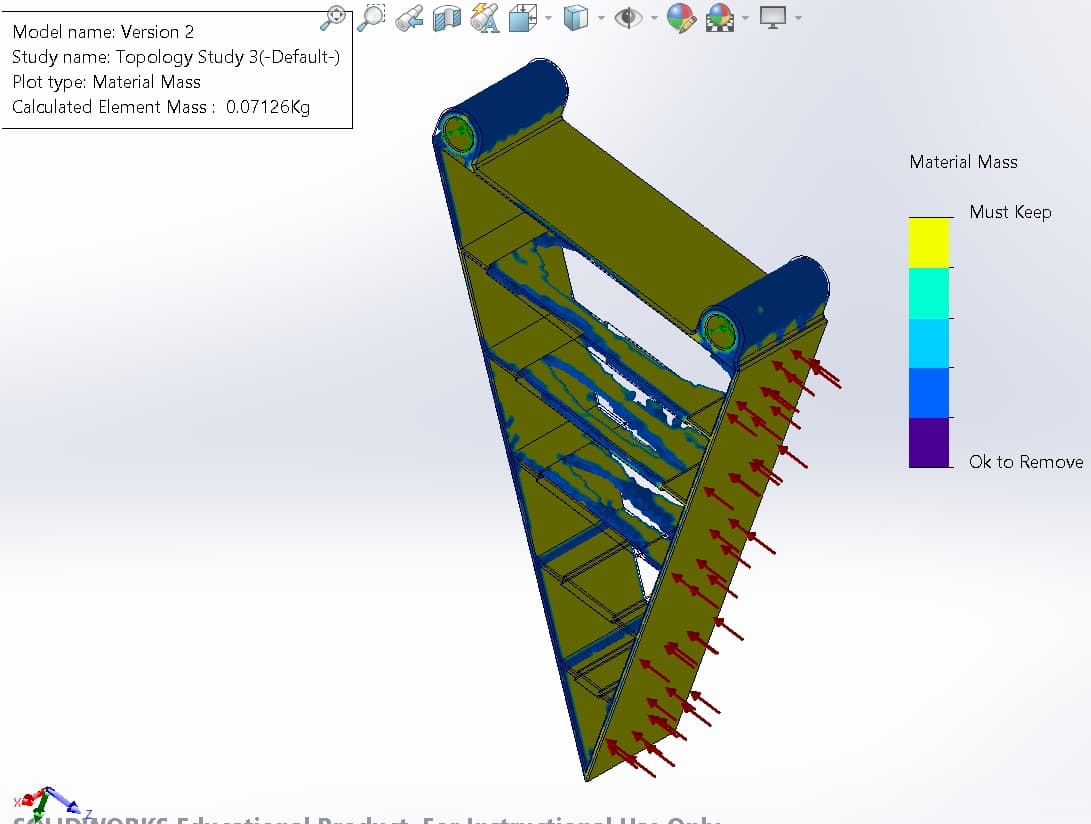Viewport: 1091px width, 824px height.
Task: Click the Zoom to Fit icon
Action: coord(333,17)
